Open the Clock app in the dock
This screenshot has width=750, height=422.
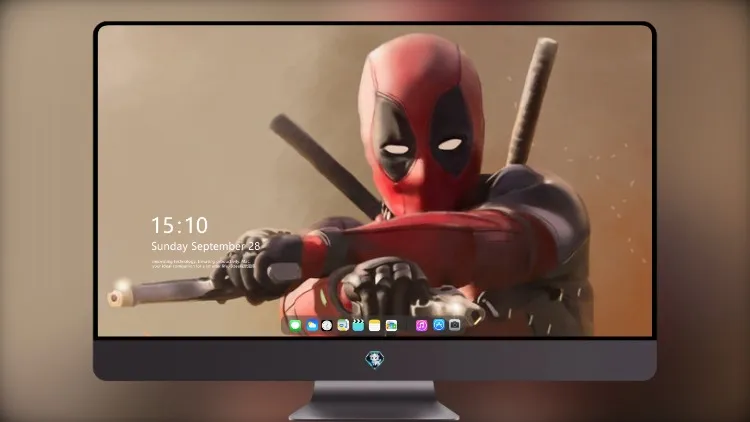tap(327, 325)
